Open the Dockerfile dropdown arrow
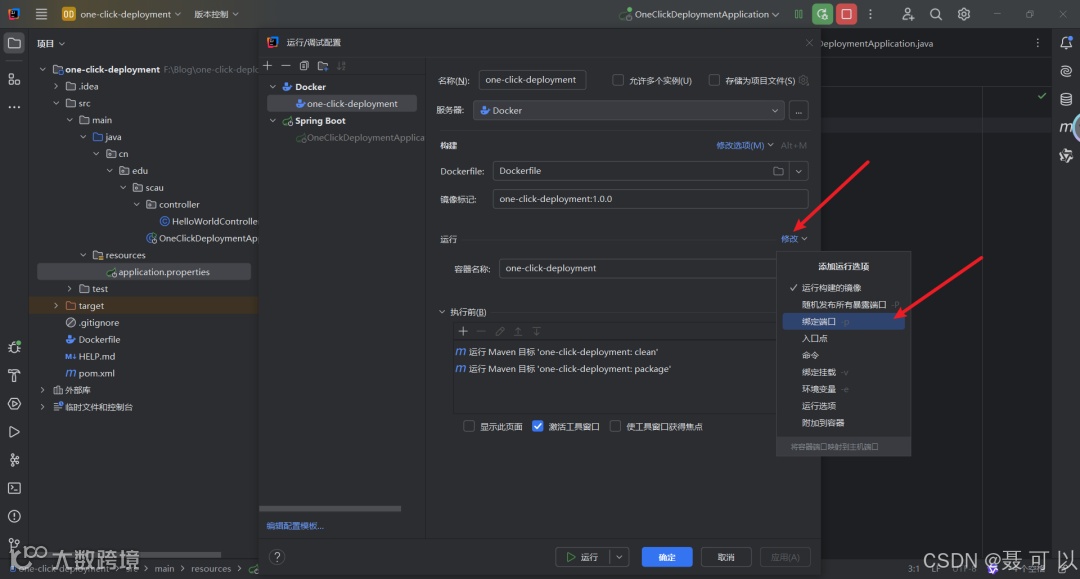Image resolution: width=1080 pixels, height=579 pixels. pyautogui.click(x=798, y=171)
